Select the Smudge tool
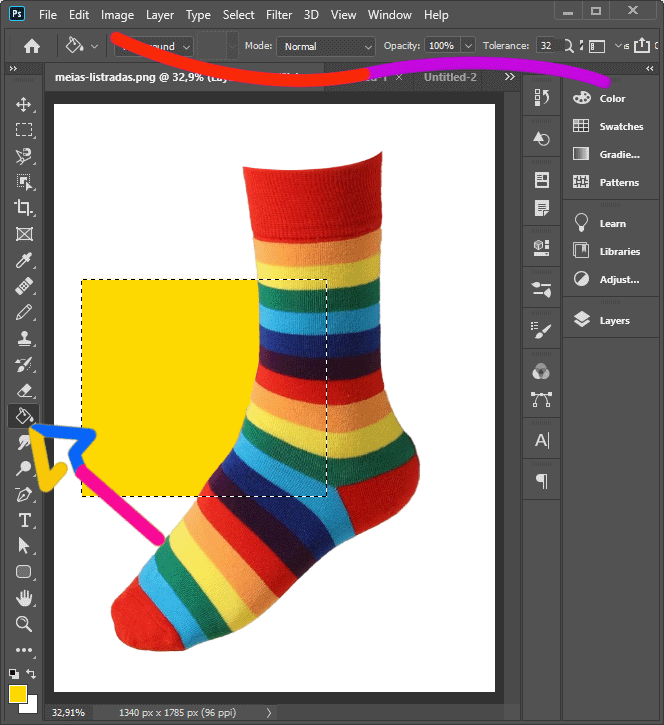The width and height of the screenshot is (664, 725). [24, 442]
